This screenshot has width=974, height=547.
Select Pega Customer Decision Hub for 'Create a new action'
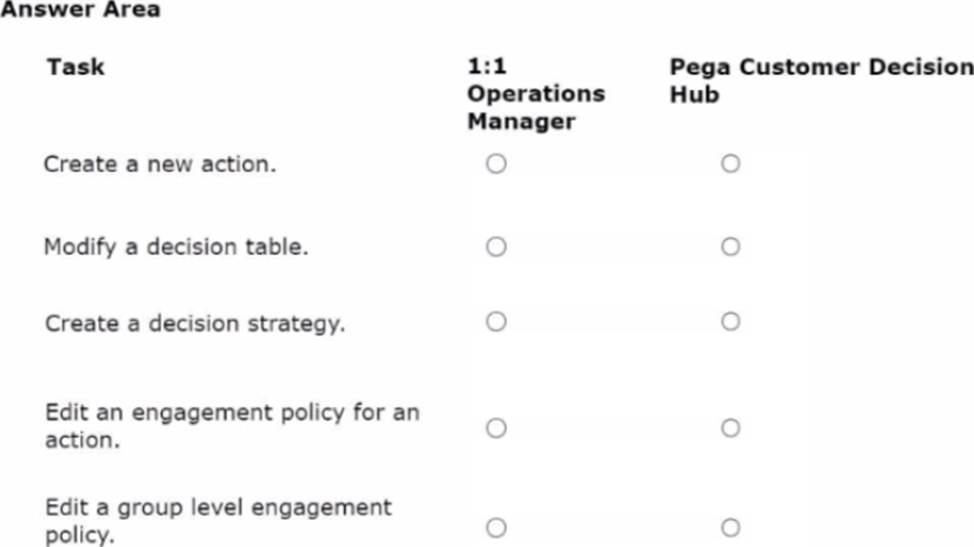[730, 163]
